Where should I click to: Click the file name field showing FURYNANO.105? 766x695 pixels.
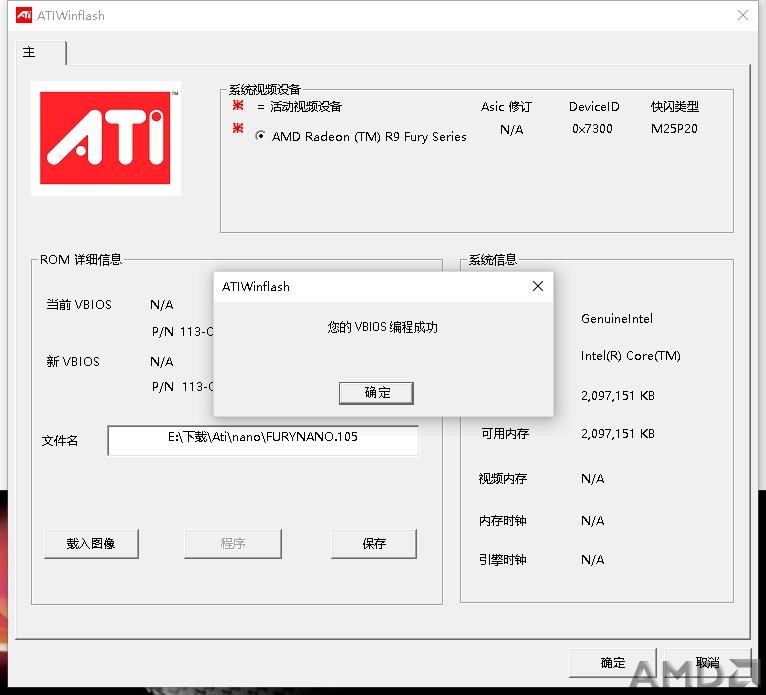pos(263,440)
